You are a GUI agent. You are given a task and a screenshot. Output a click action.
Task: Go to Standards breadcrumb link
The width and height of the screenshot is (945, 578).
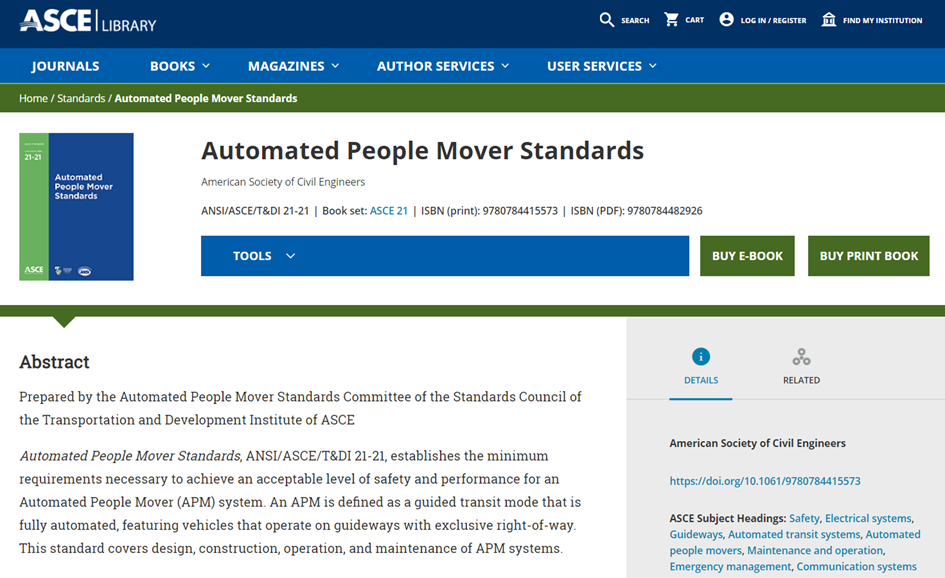tap(81, 98)
